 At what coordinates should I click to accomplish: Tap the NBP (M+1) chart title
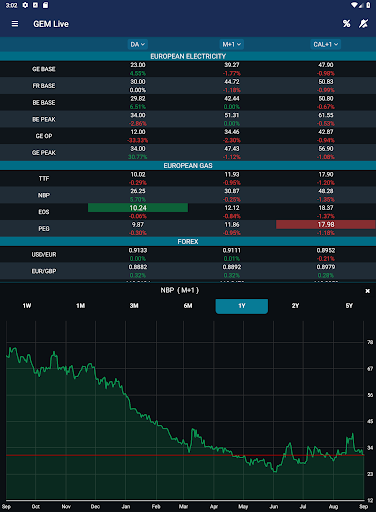pyautogui.click(x=180, y=290)
